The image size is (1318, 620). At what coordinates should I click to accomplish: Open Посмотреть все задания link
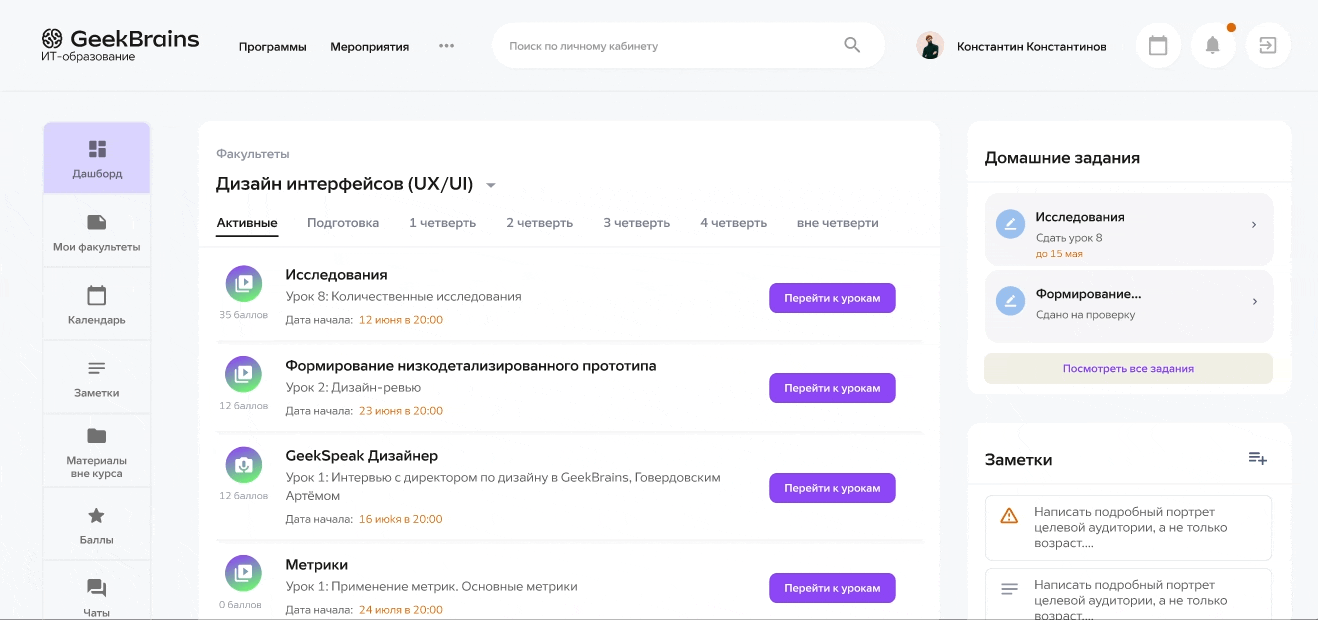1128,368
